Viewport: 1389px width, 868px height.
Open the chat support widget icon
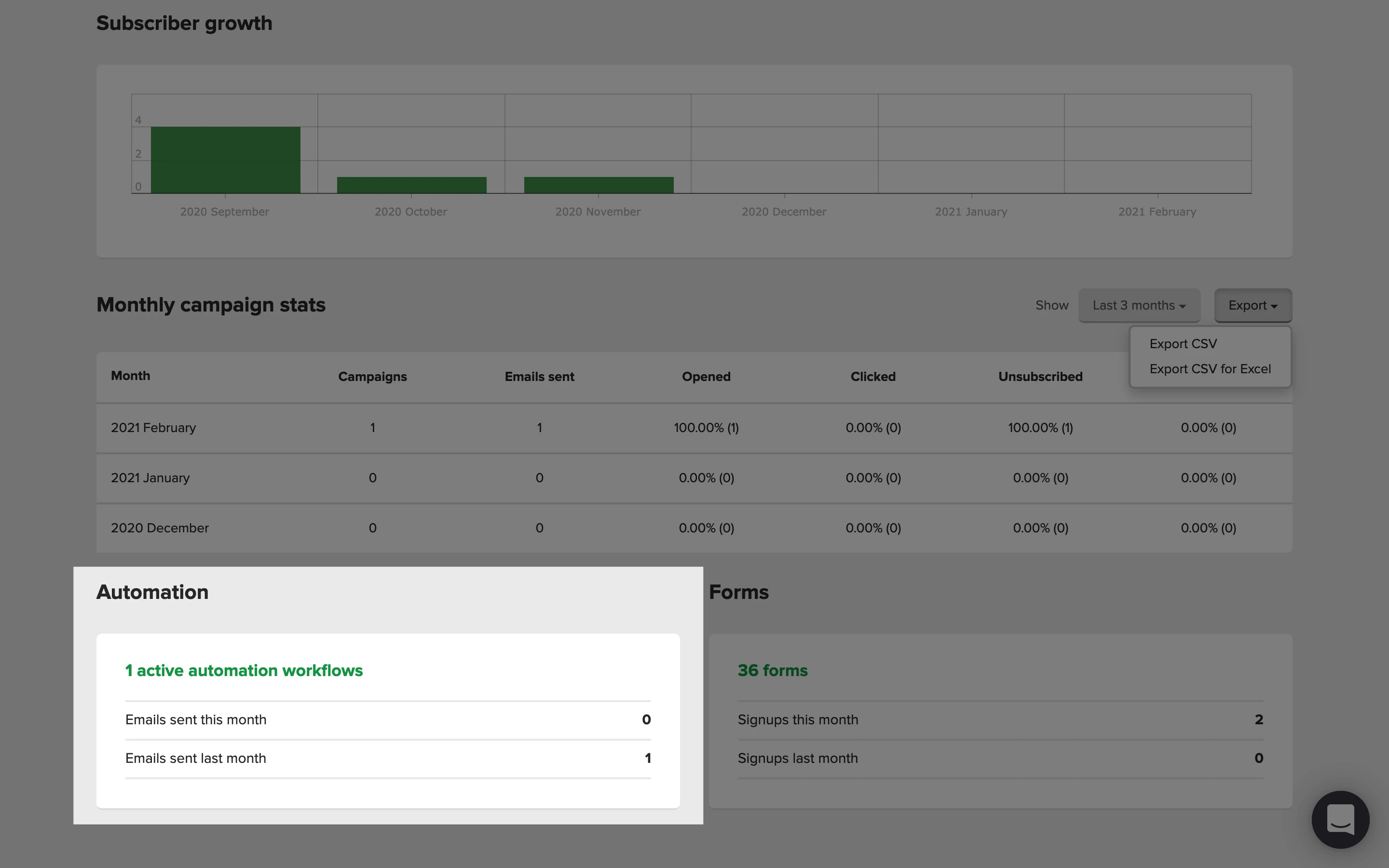1340,819
